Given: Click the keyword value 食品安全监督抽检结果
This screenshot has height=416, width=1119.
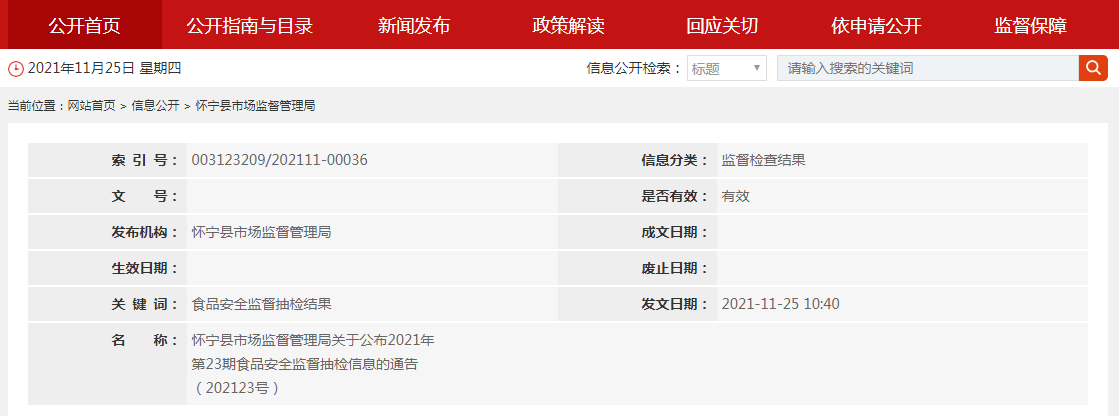Looking at the screenshot, I should pos(261,304).
